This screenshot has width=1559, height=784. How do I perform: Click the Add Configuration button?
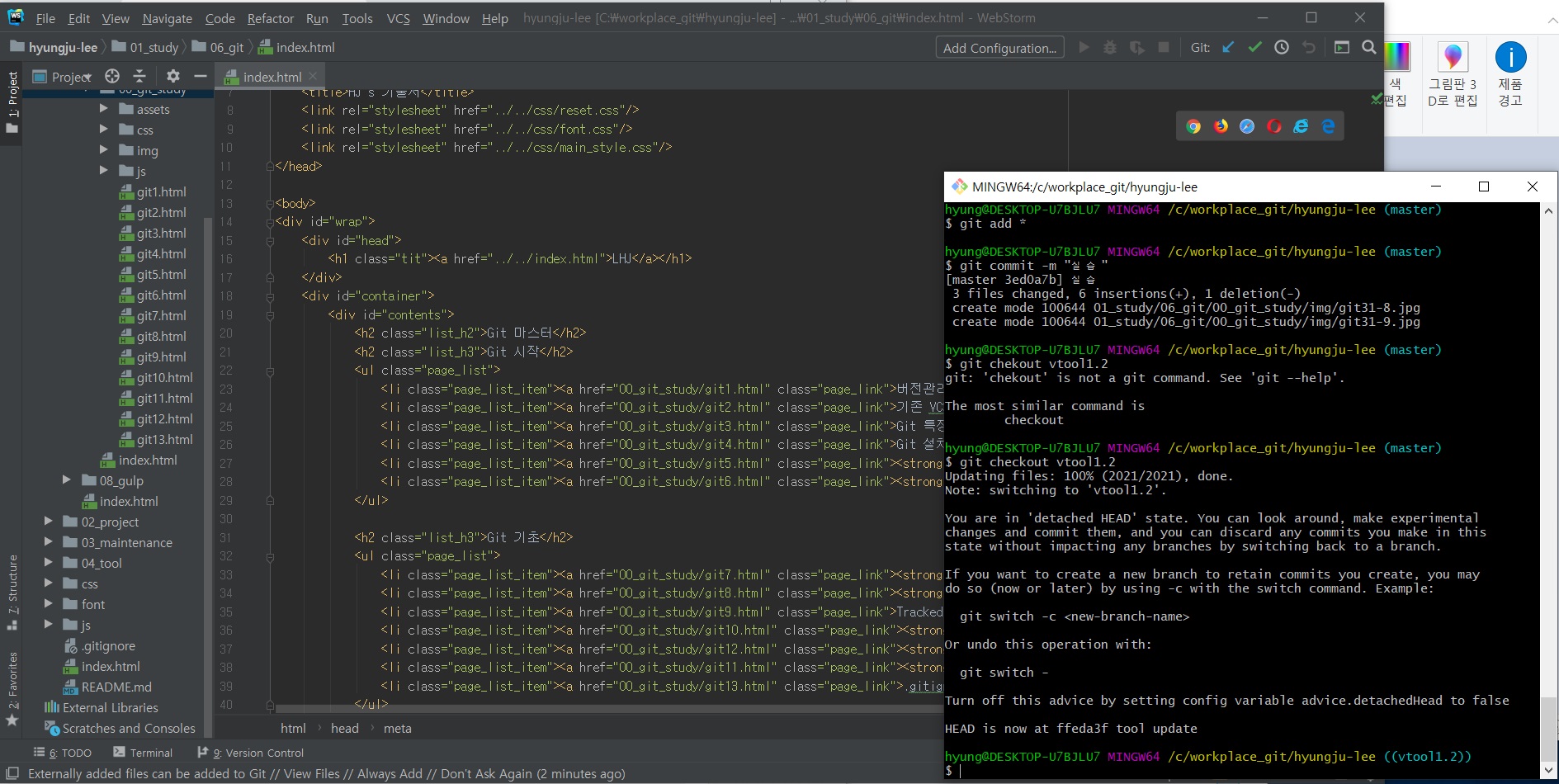point(999,48)
